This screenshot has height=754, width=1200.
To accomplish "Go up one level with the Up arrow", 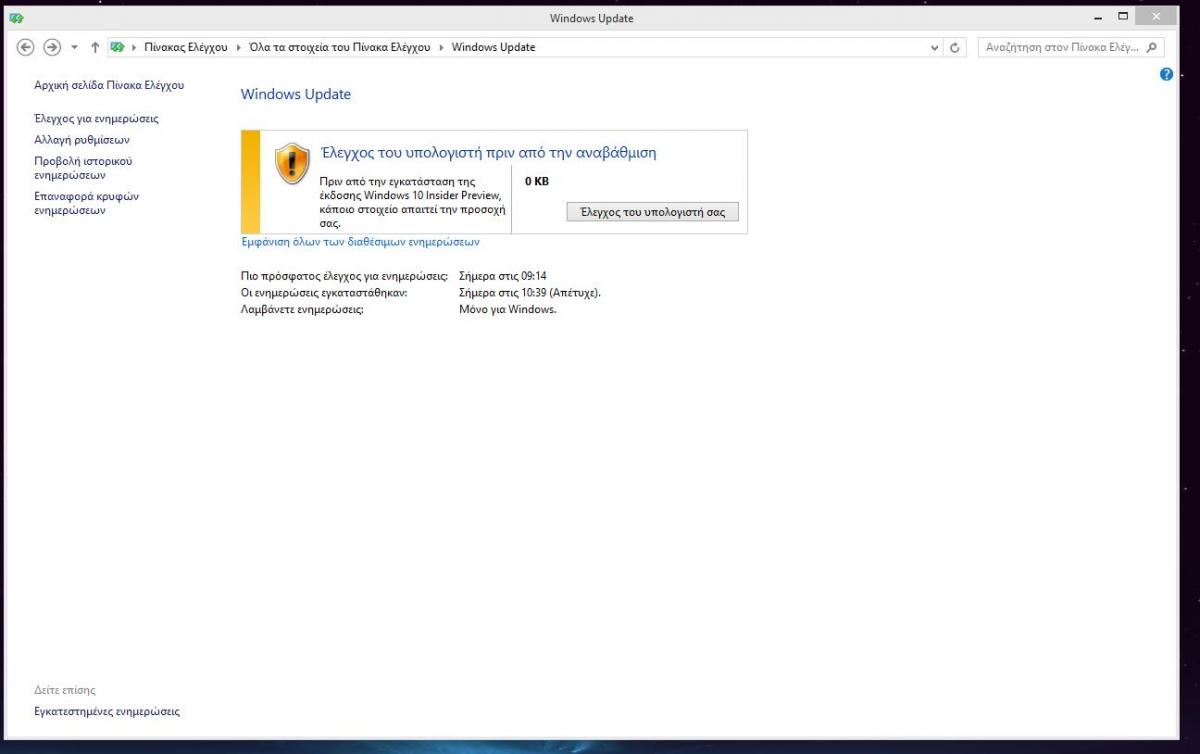I will point(95,47).
